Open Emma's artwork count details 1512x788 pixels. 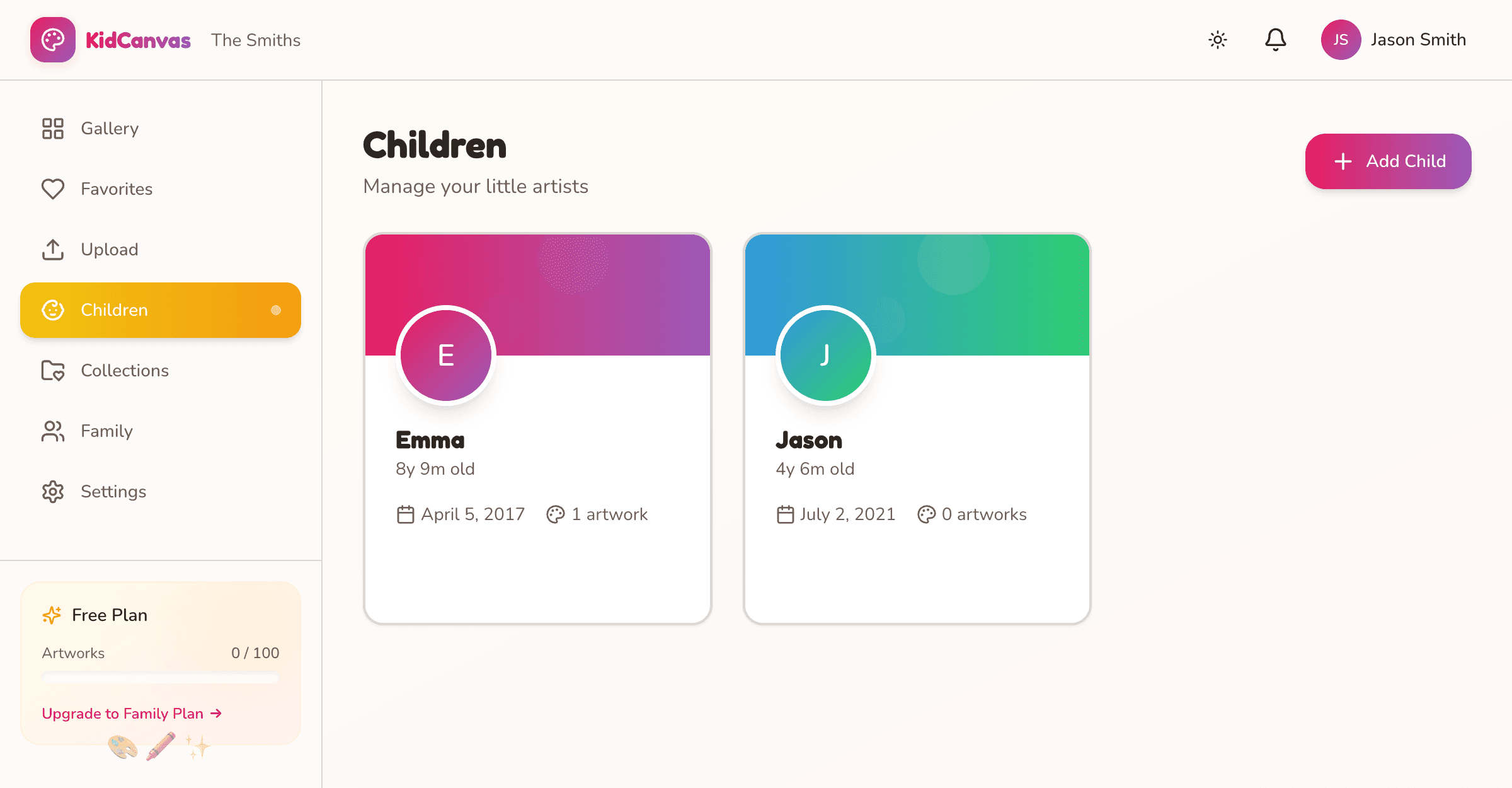(596, 514)
